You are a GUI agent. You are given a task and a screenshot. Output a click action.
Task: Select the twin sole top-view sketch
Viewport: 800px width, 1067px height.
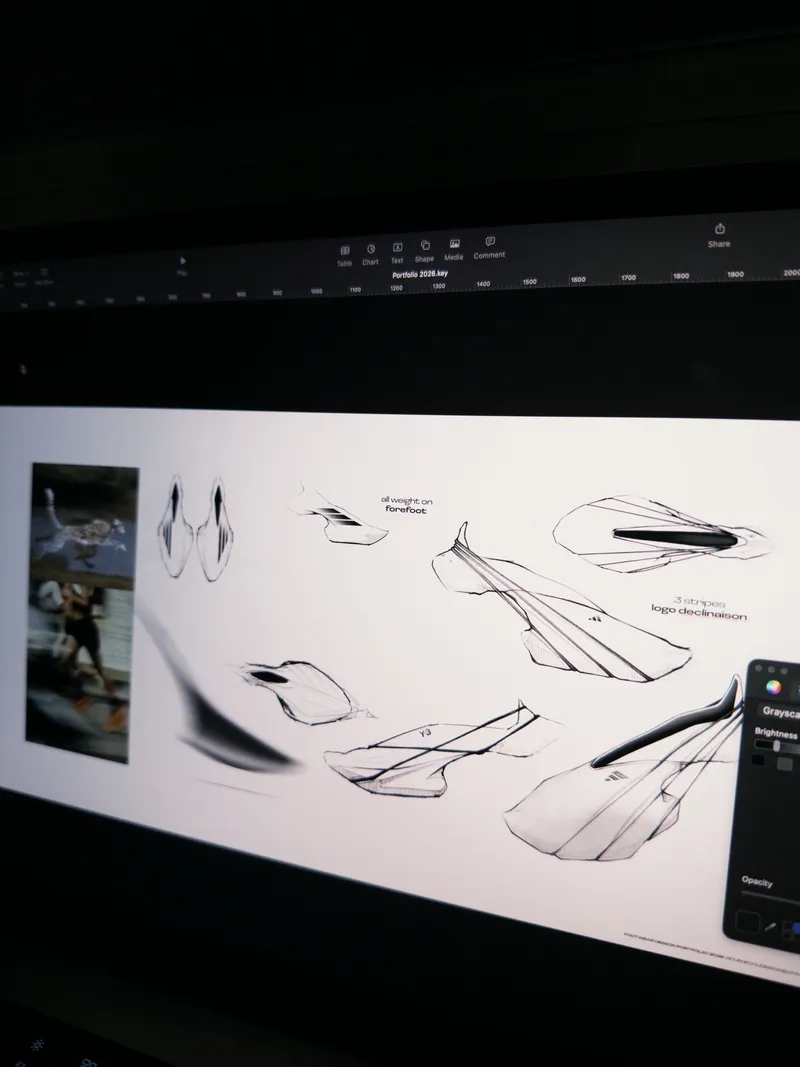196,527
